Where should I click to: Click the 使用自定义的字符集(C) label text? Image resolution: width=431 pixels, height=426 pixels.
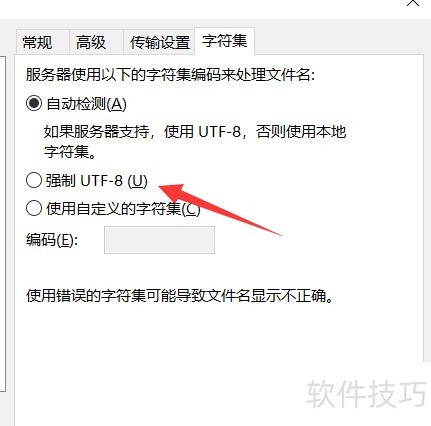point(123,209)
